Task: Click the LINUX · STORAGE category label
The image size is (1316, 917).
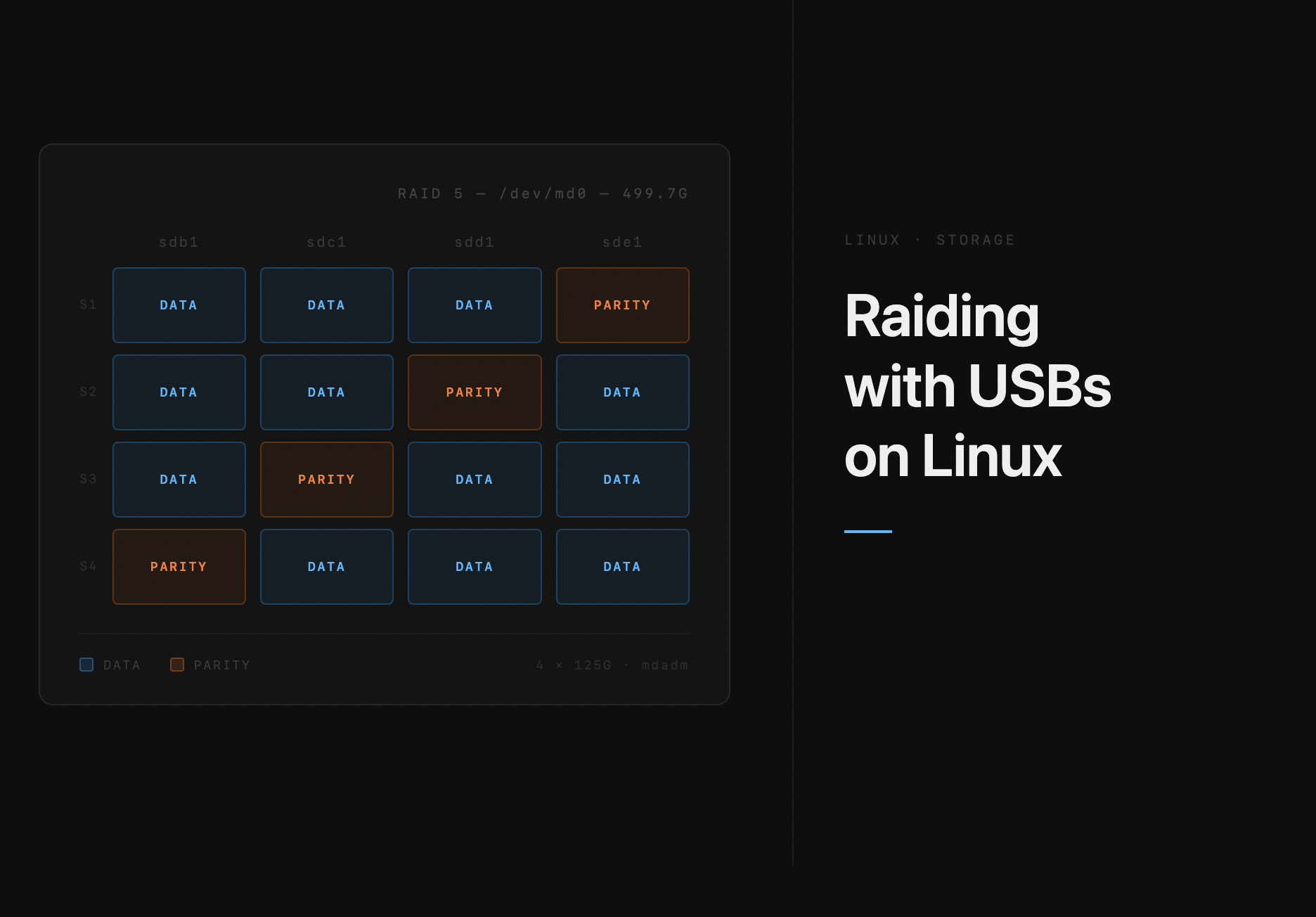Action: [x=930, y=240]
